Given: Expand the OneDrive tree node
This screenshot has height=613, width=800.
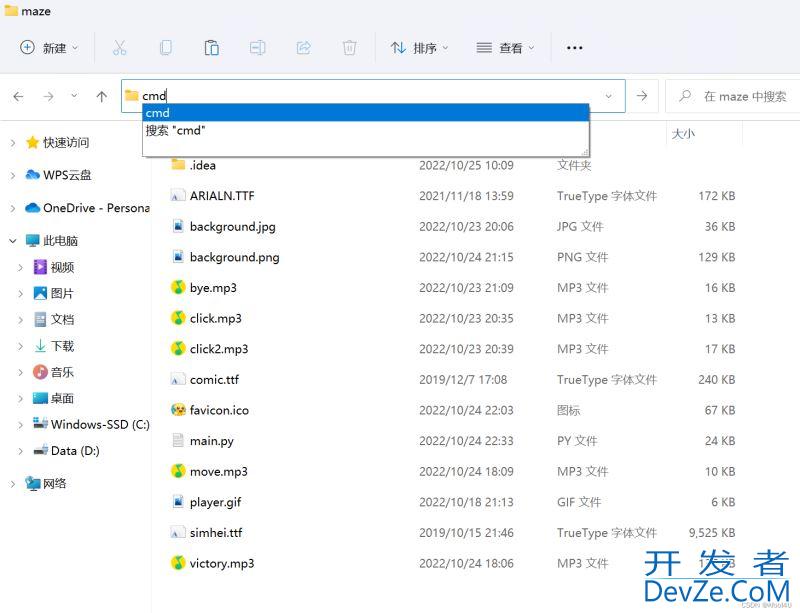Looking at the screenshot, I should coord(13,208).
